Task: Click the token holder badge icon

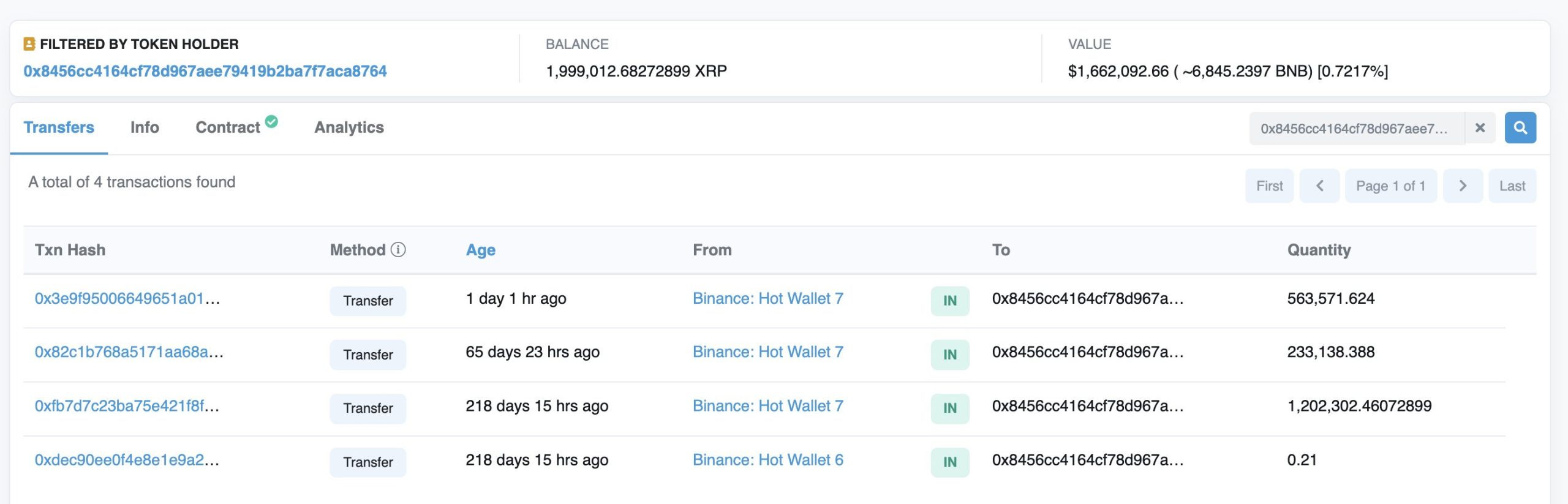Action: (29, 44)
